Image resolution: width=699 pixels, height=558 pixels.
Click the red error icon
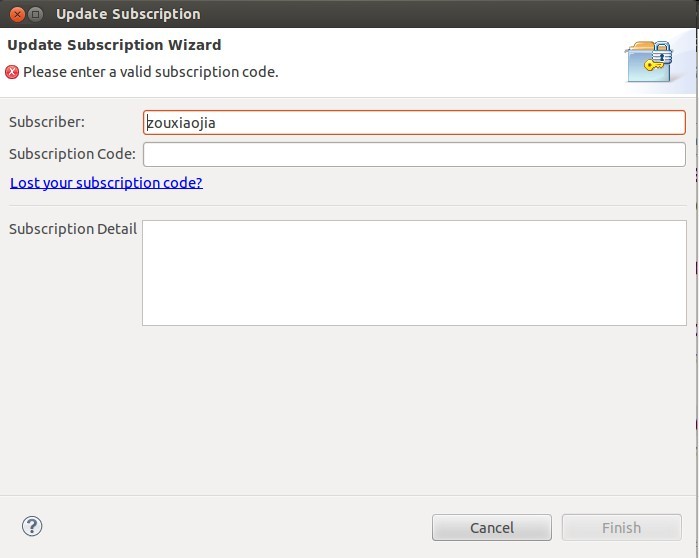pyautogui.click(x=12, y=72)
